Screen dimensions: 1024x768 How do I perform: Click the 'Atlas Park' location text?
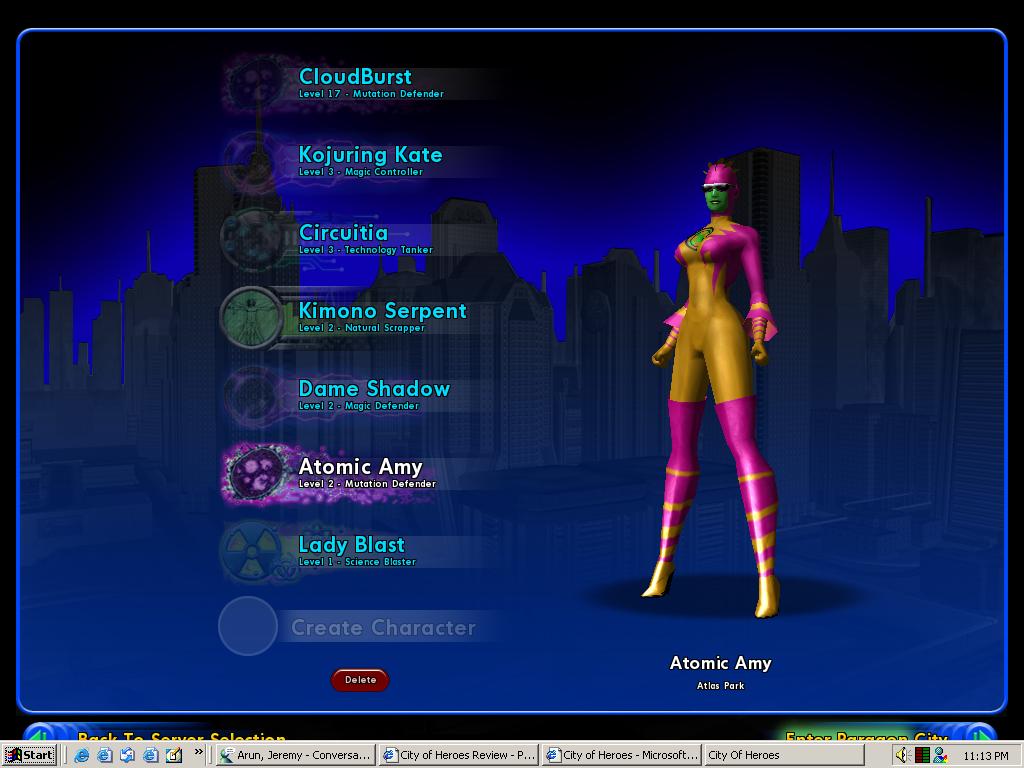pos(720,686)
